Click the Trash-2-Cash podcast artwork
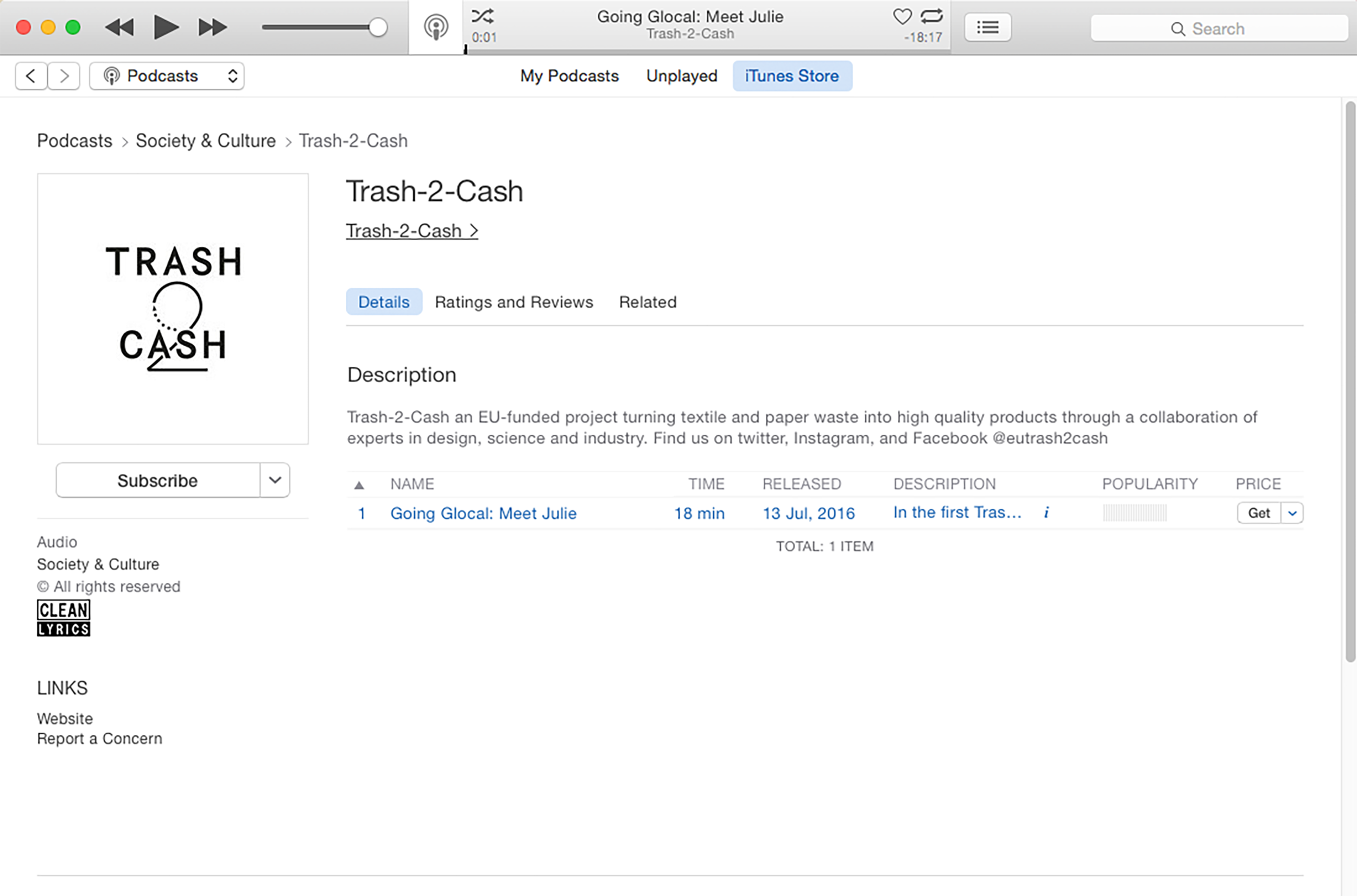1357x896 pixels. [x=173, y=309]
